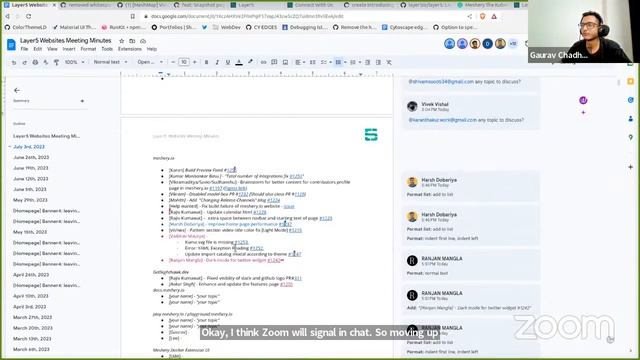Open the text color picker
The height and width of the screenshot is (360, 640).
(239, 62)
